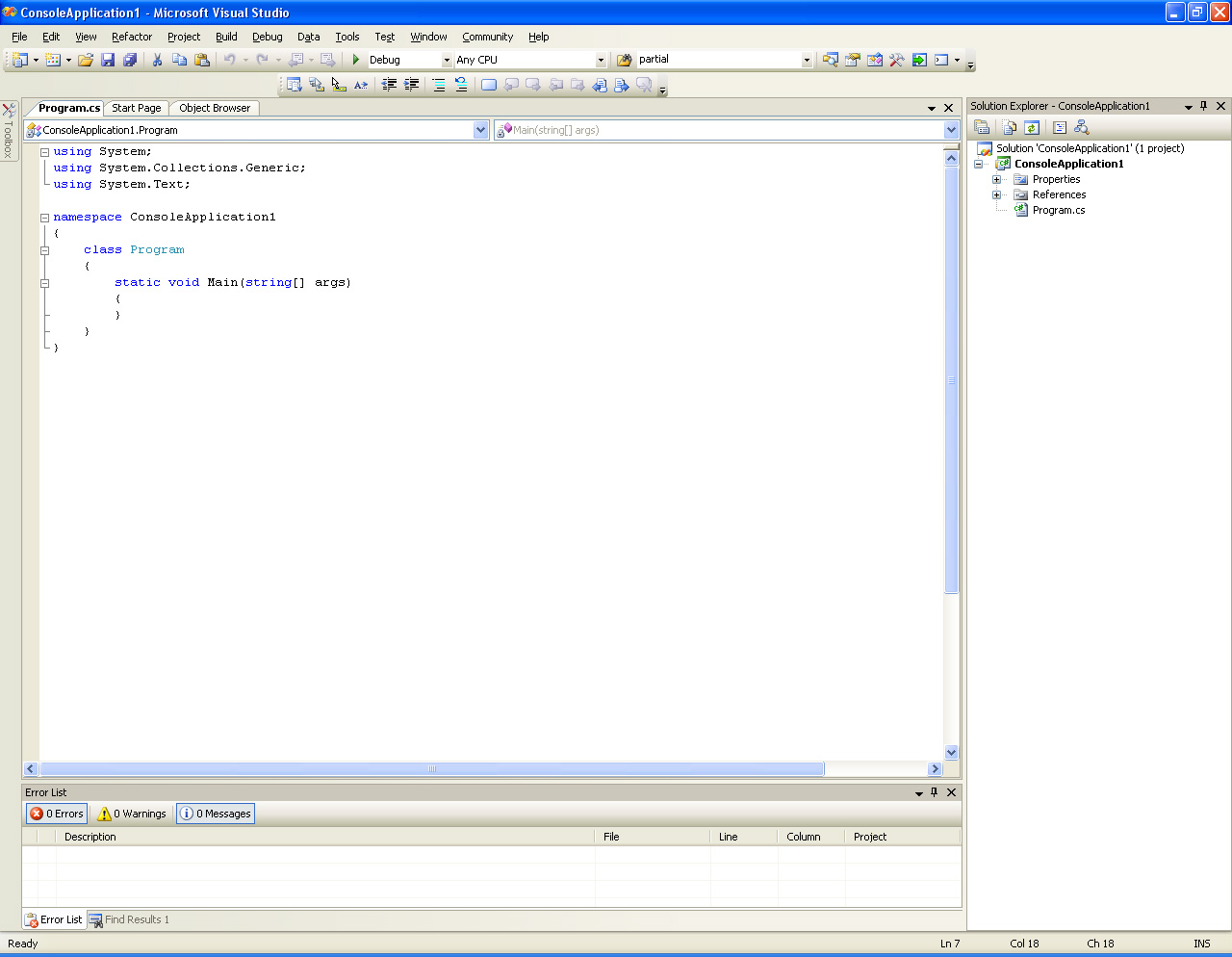Image resolution: width=1232 pixels, height=957 pixels.
Task: Start debugging with the green play icon
Action: point(356,60)
